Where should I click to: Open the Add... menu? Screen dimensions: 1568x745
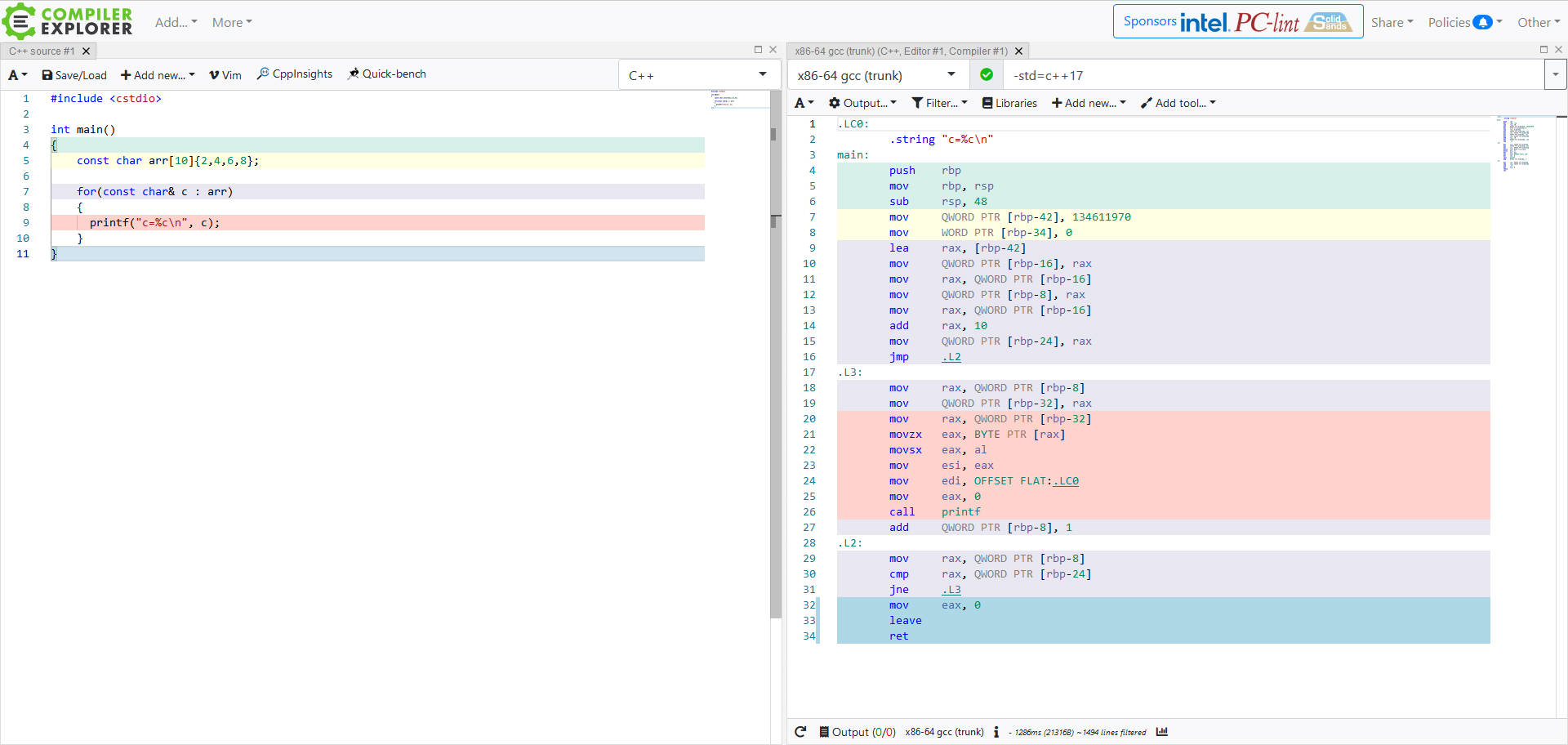click(175, 22)
